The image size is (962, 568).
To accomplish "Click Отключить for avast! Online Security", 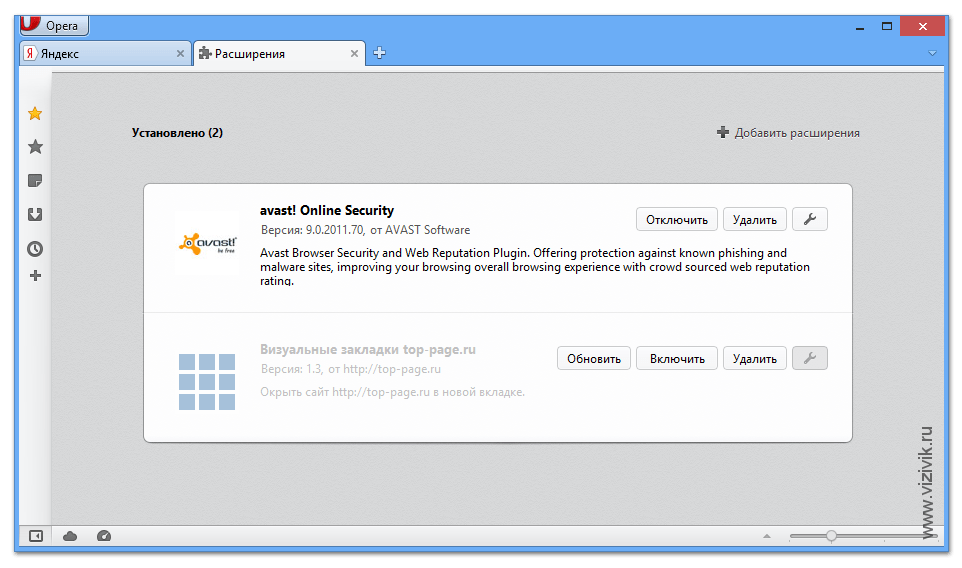I will (x=677, y=220).
